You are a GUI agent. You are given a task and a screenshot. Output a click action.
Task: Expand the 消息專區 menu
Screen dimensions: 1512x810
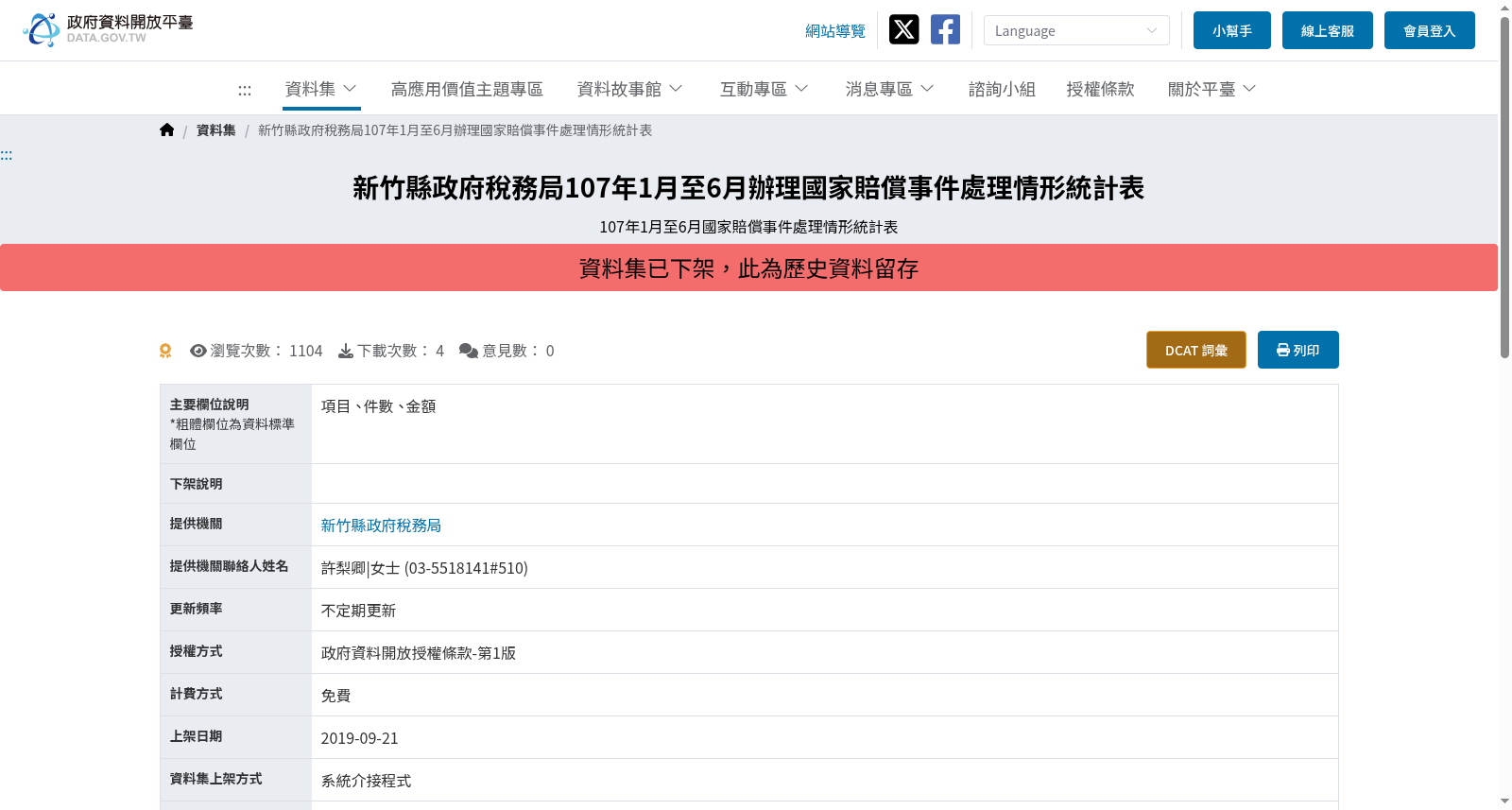(890, 89)
